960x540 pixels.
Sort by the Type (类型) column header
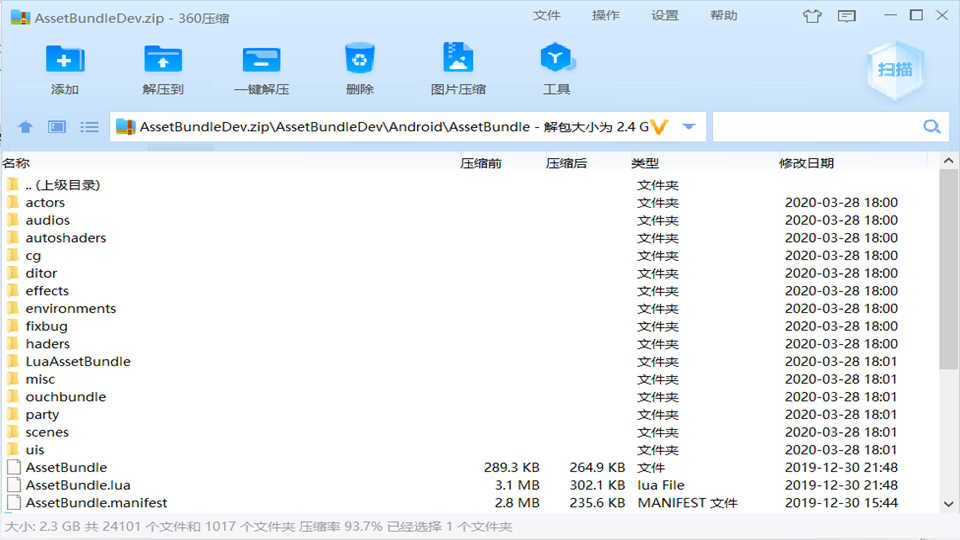[x=645, y=163]
